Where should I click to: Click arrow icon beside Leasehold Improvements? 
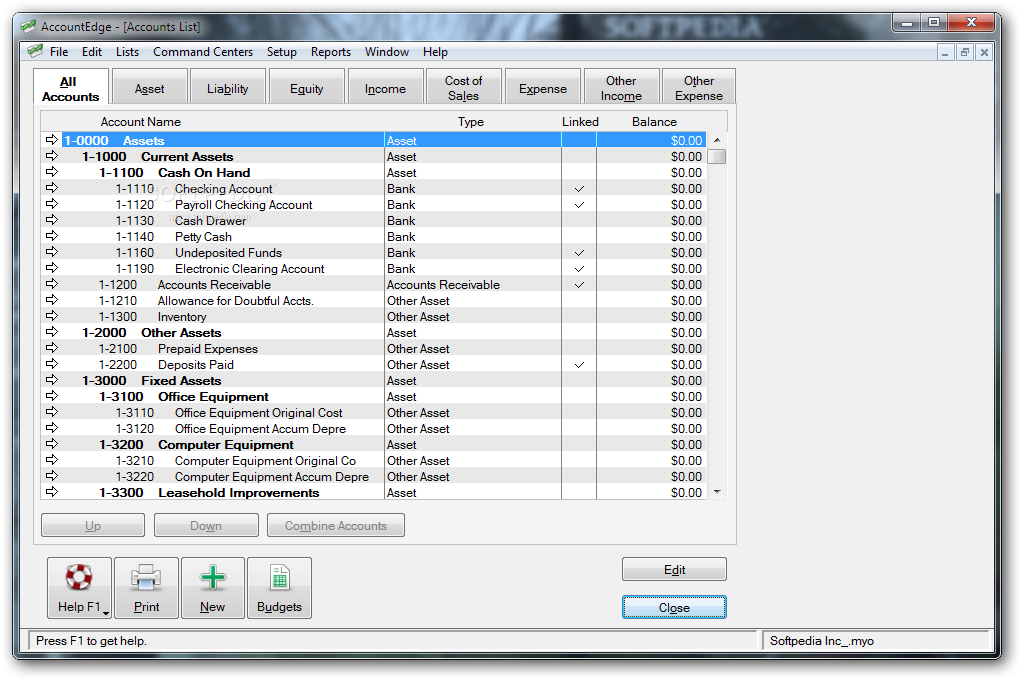pos(52,491)
